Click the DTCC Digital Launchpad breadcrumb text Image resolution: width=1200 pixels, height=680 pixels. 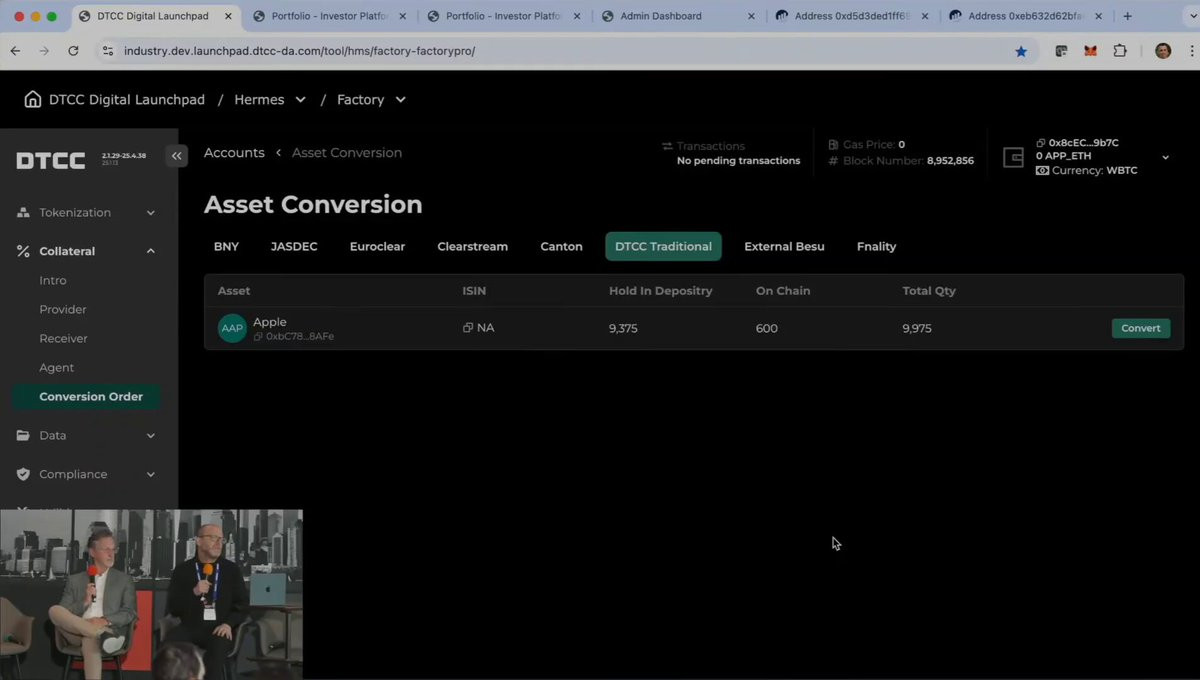[x=127, y=100]
